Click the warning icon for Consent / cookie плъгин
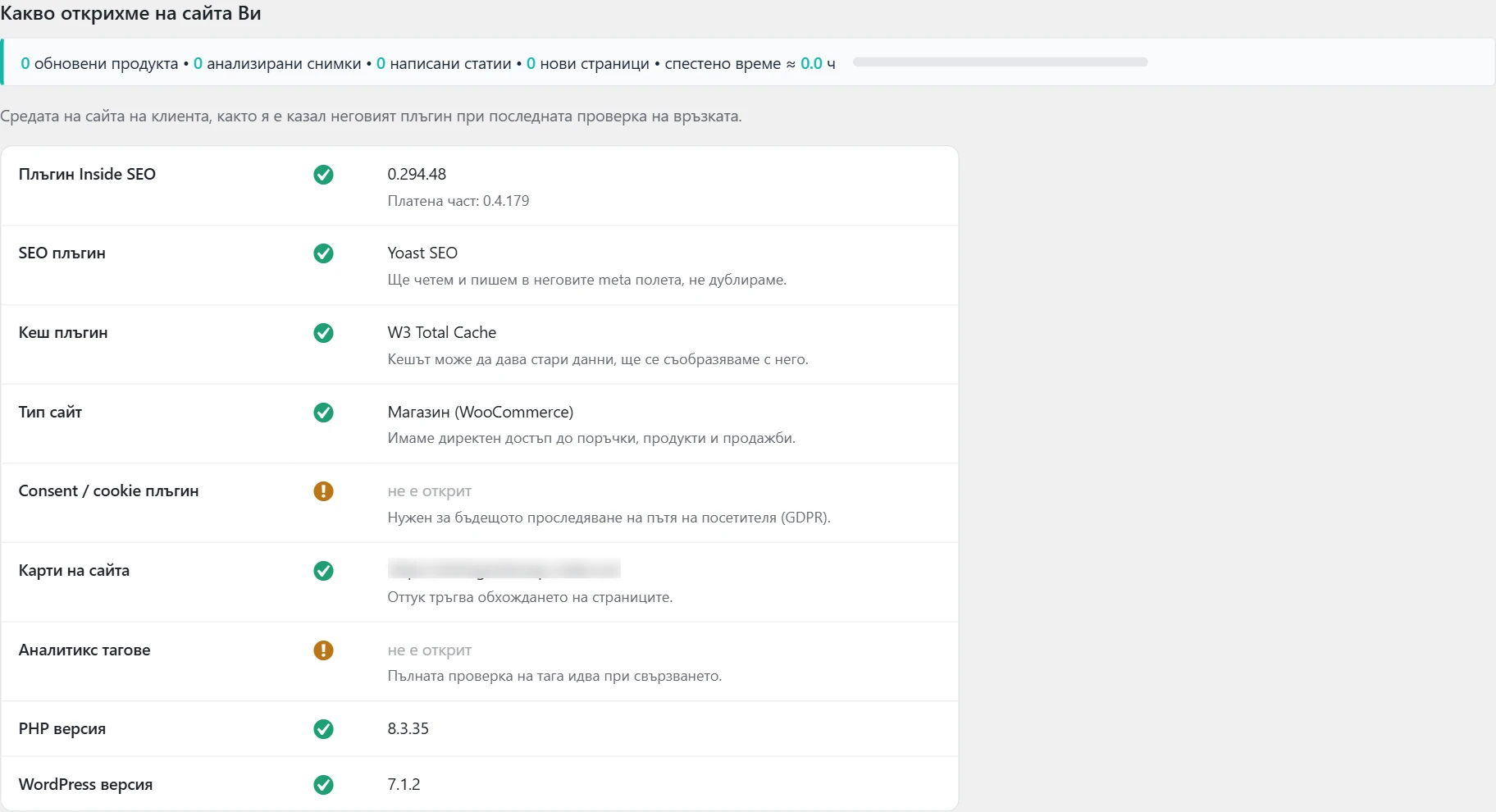The width and height of the screenshot is (1496, 812). coord(323,491)
